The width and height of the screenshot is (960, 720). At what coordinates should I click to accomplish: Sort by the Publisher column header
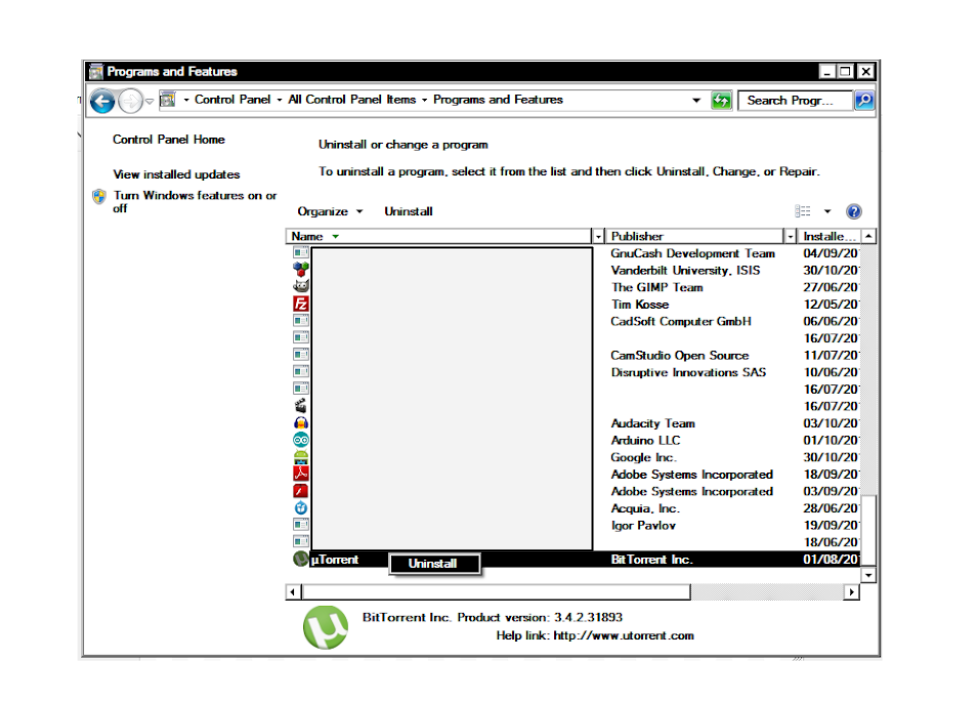(x=694, y=236)
